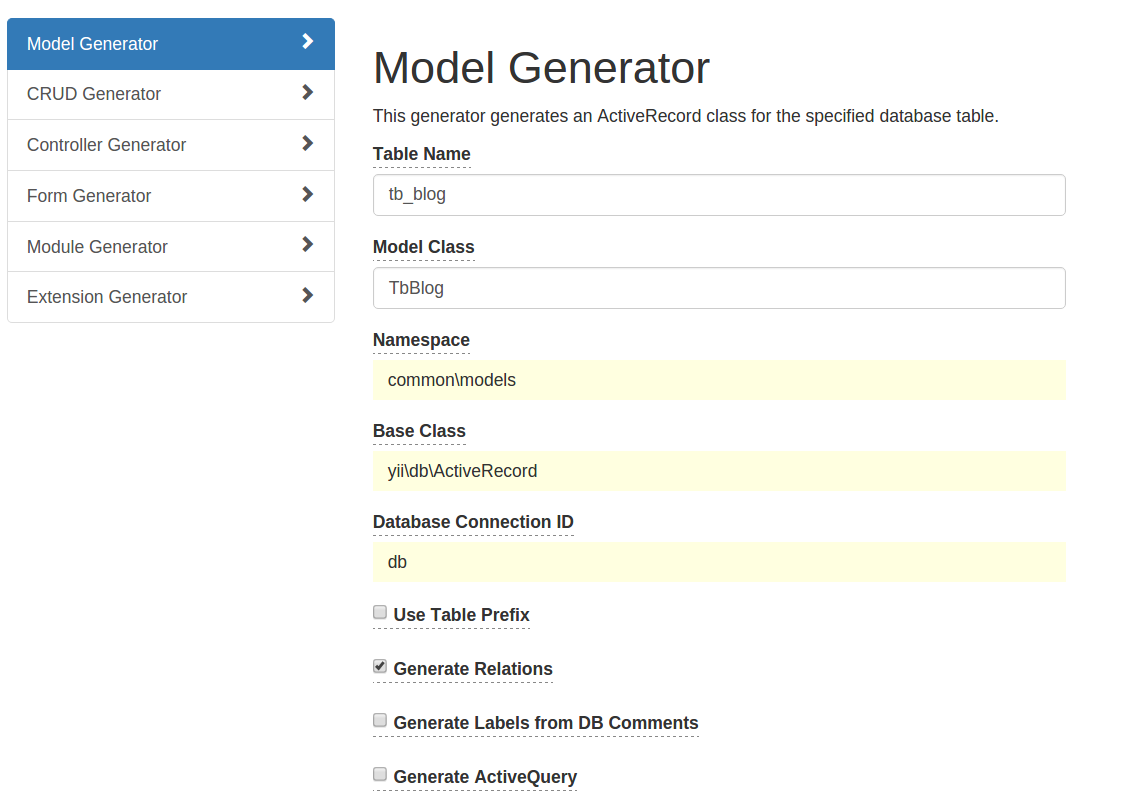This screenshot has height=812, width=1132.
Task: Open the Extension Generator menu item
Action: pos(171,297)
